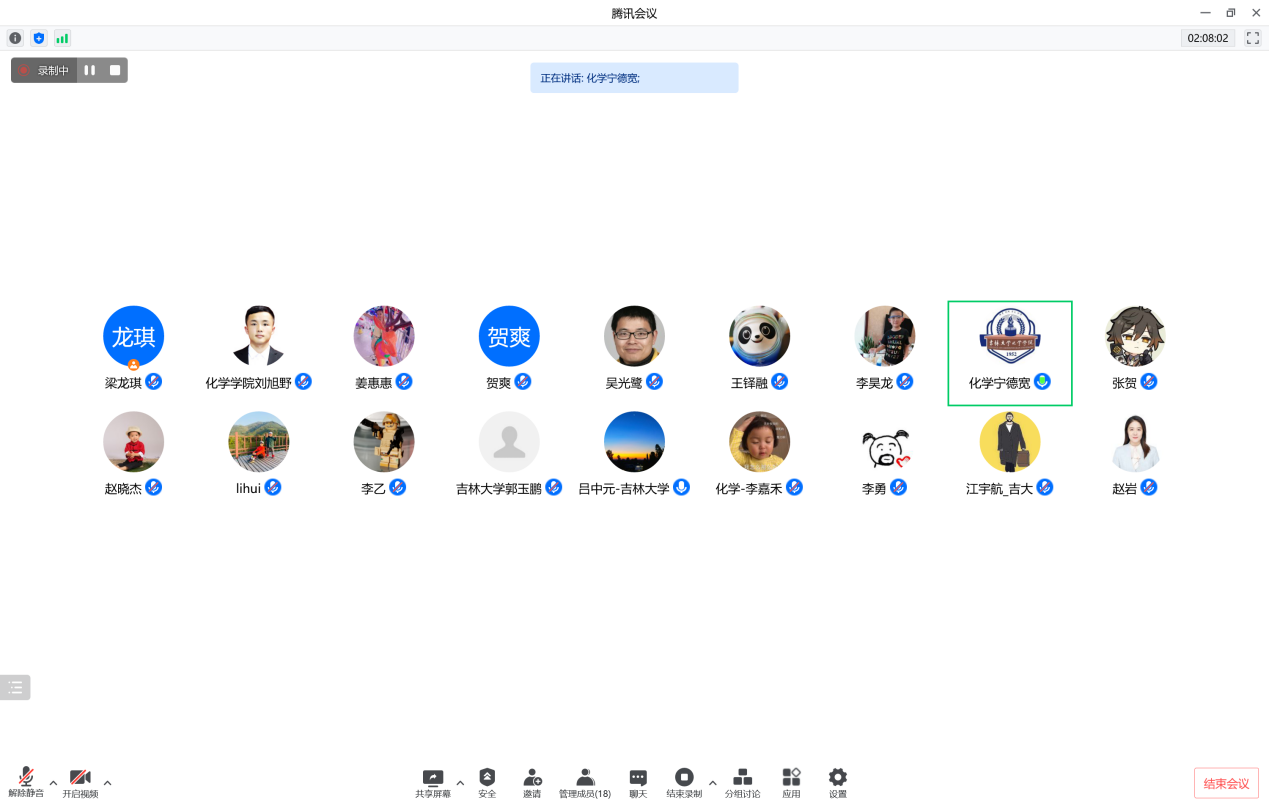Expand the arrow next to 共享屏幕
The image size is (1269, 805).
pos(460,783)
